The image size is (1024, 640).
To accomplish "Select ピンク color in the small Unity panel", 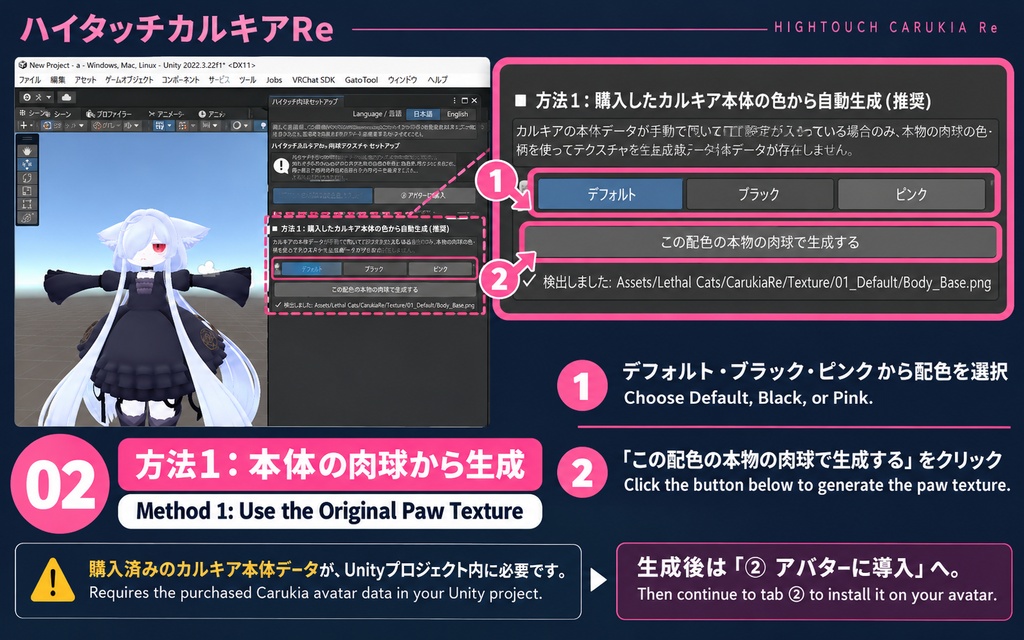I will [x=440, y=268].
